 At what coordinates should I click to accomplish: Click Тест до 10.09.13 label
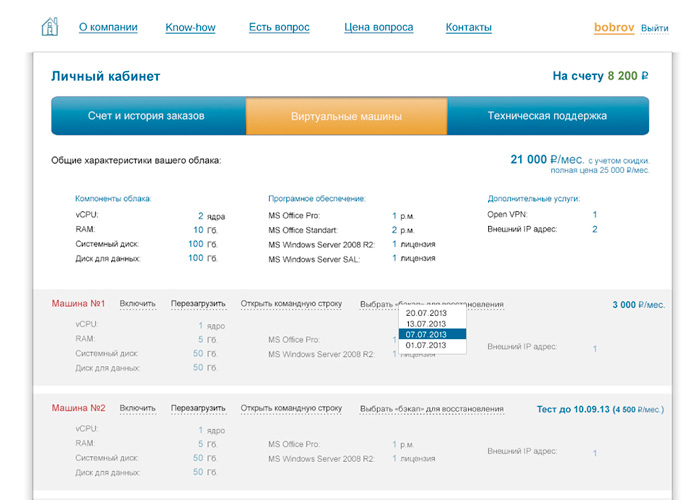(x=573, y=409)
